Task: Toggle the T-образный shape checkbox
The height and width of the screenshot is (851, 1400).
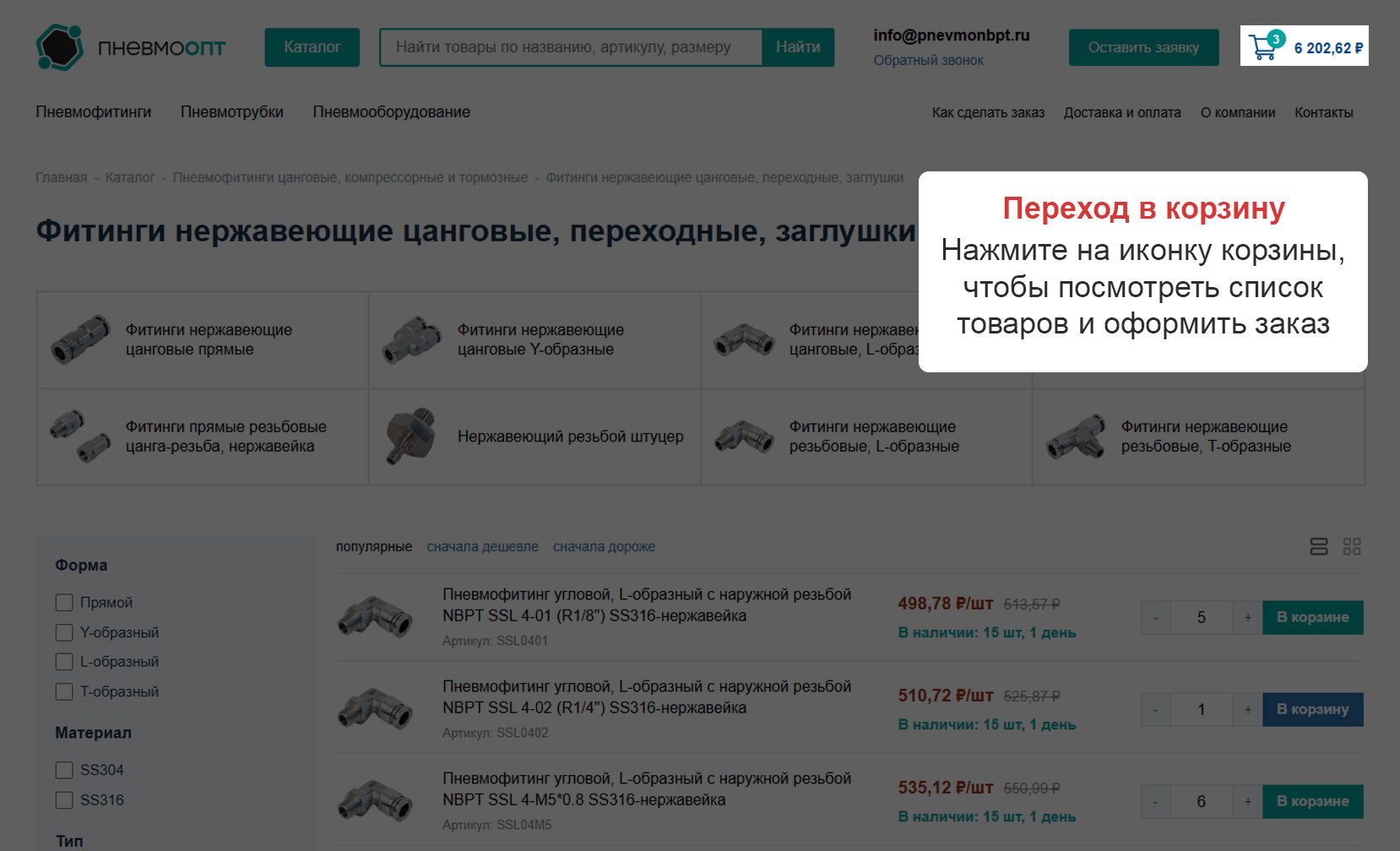Action: point(64,691)
